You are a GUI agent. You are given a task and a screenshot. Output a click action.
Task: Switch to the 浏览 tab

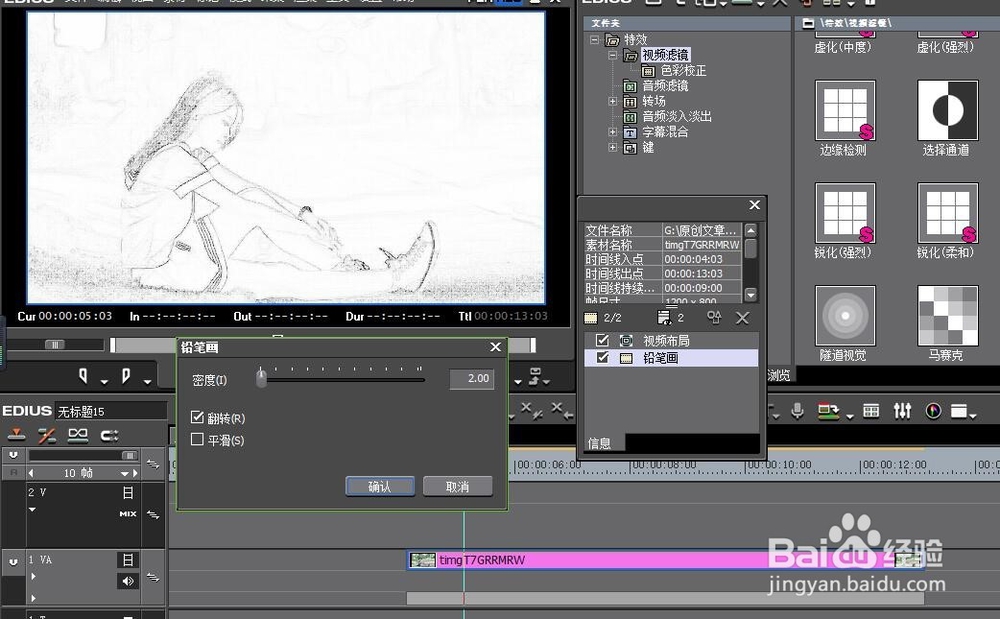coord(779,375)
